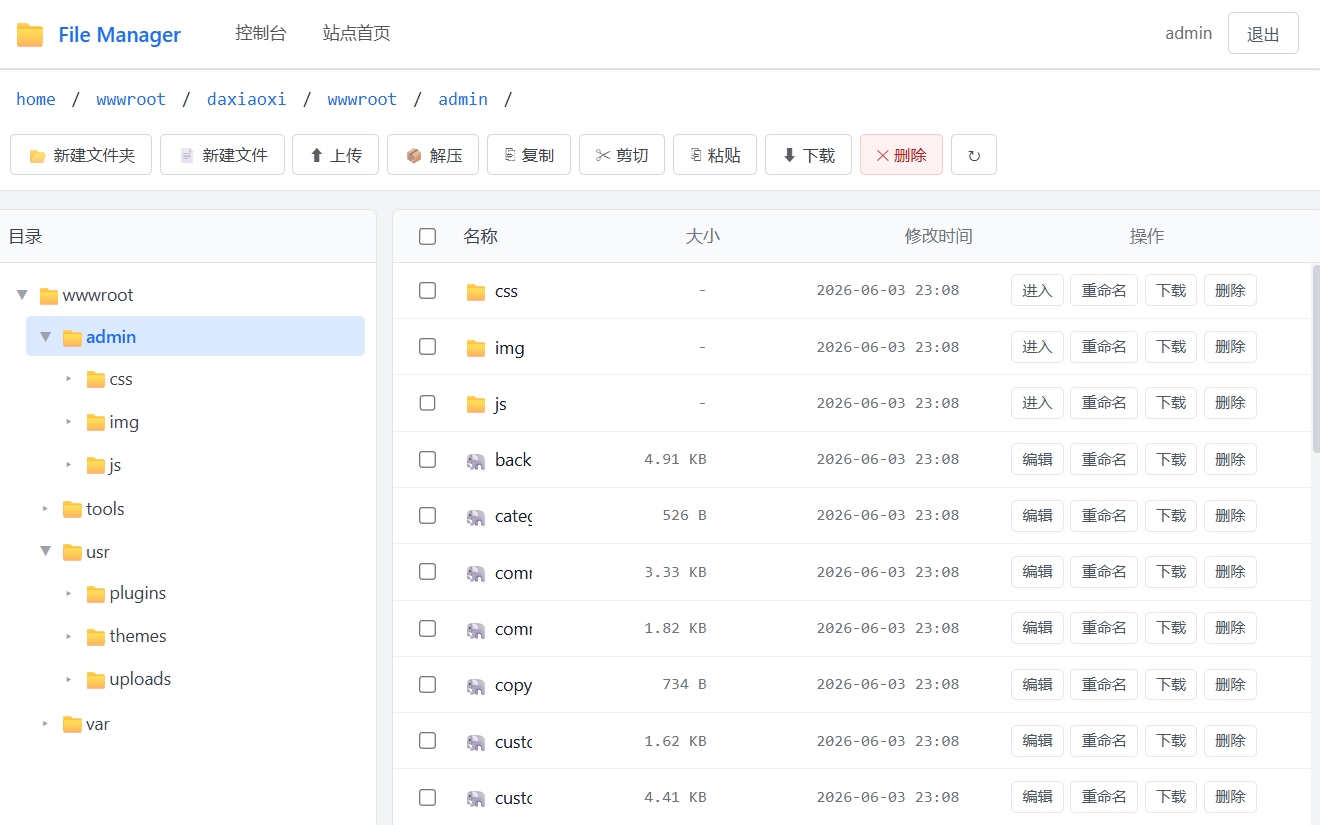The width and height of the screenshot is (1320, 825).
Task: Click the Upload (上传) button
Action: [335, 155]
